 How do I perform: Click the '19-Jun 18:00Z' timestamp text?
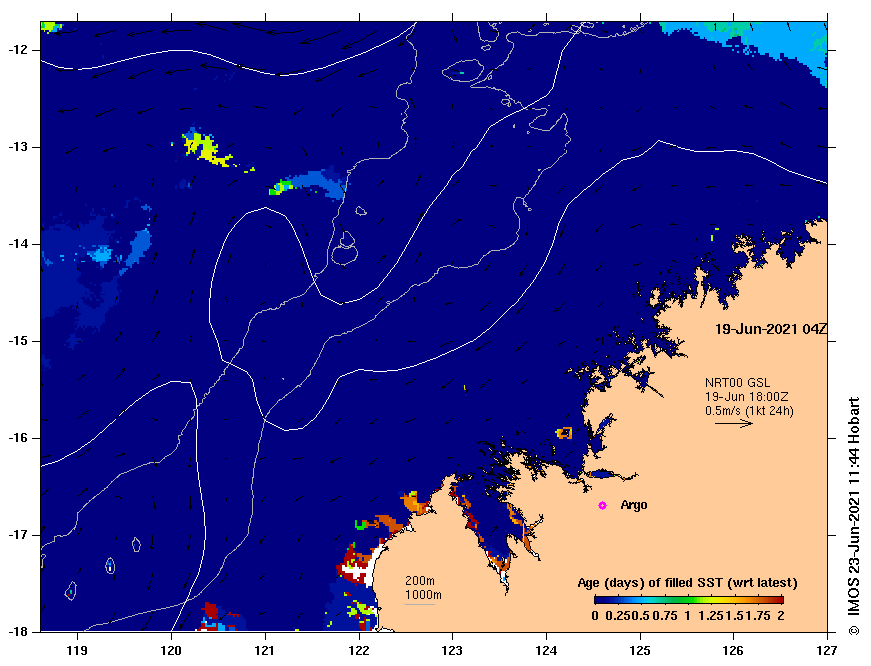pos(747,397)
